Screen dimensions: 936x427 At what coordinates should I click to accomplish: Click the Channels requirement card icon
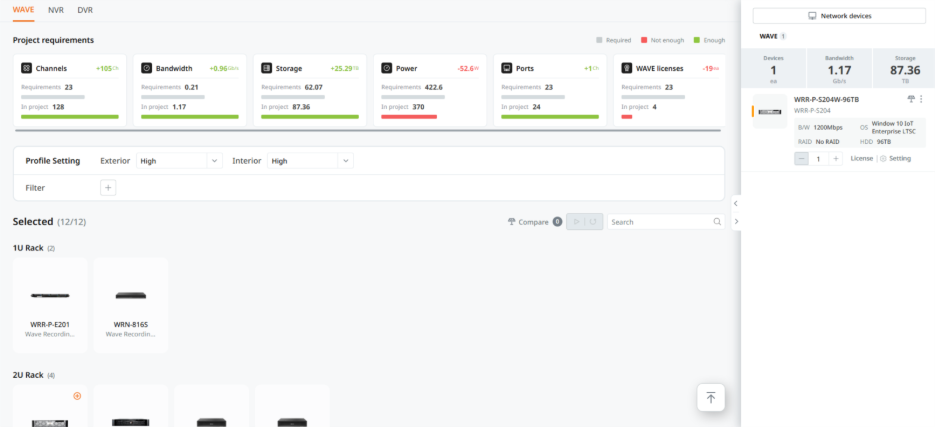pyautogui.click(x=26, y=68)
